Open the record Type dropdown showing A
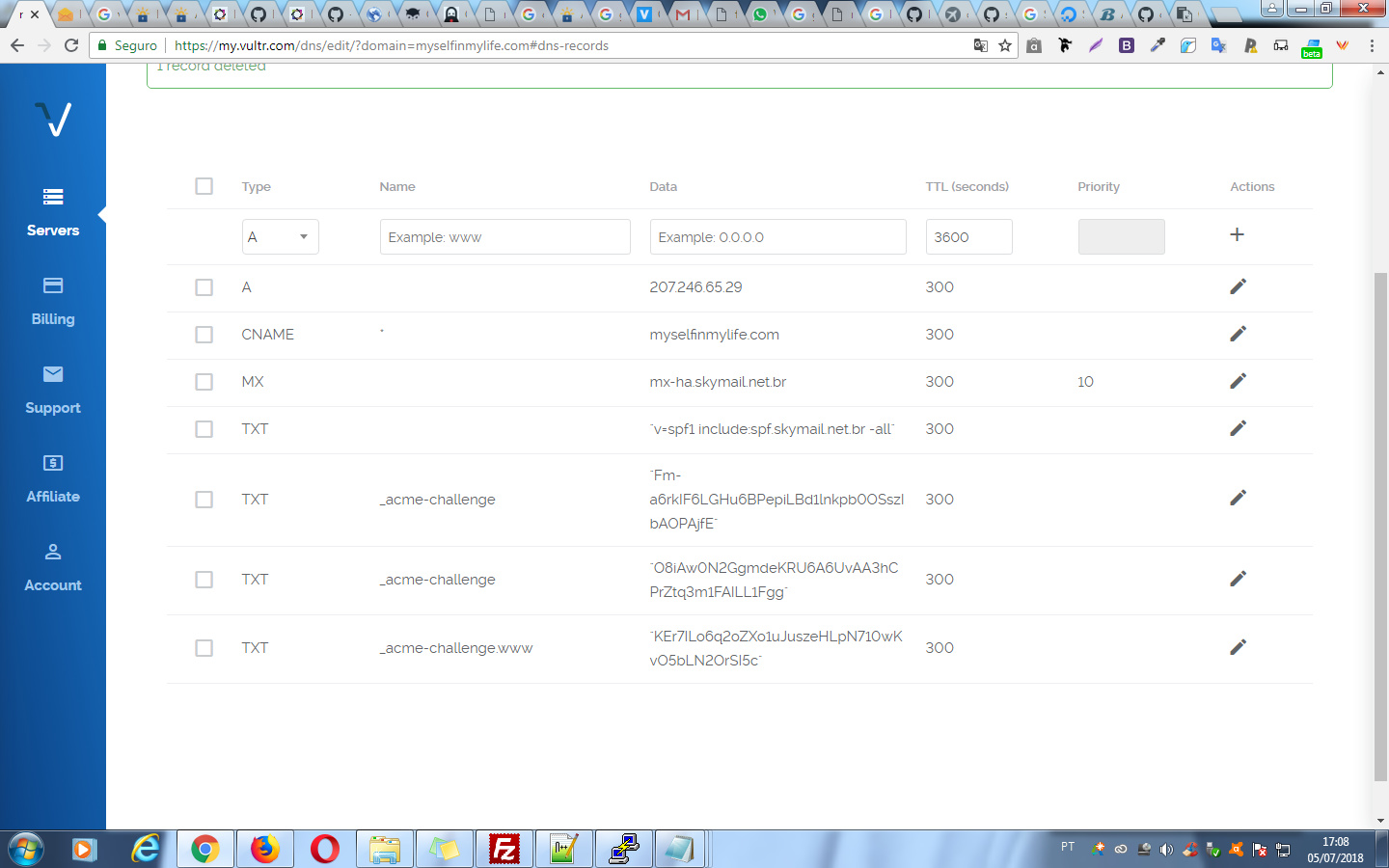 pyautogui.click(x=280, y=236)
